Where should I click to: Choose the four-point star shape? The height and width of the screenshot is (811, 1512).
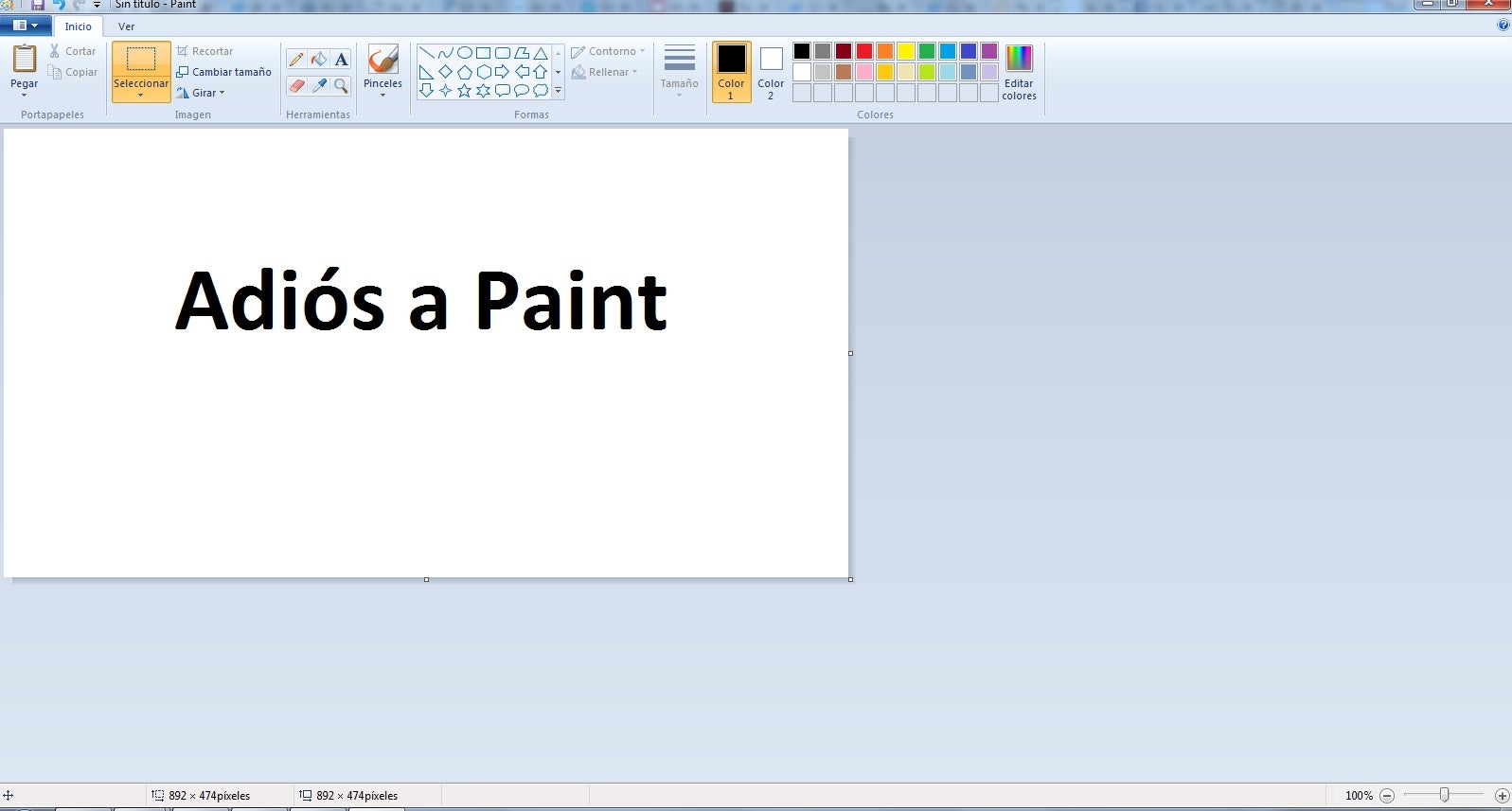[446, 91]
